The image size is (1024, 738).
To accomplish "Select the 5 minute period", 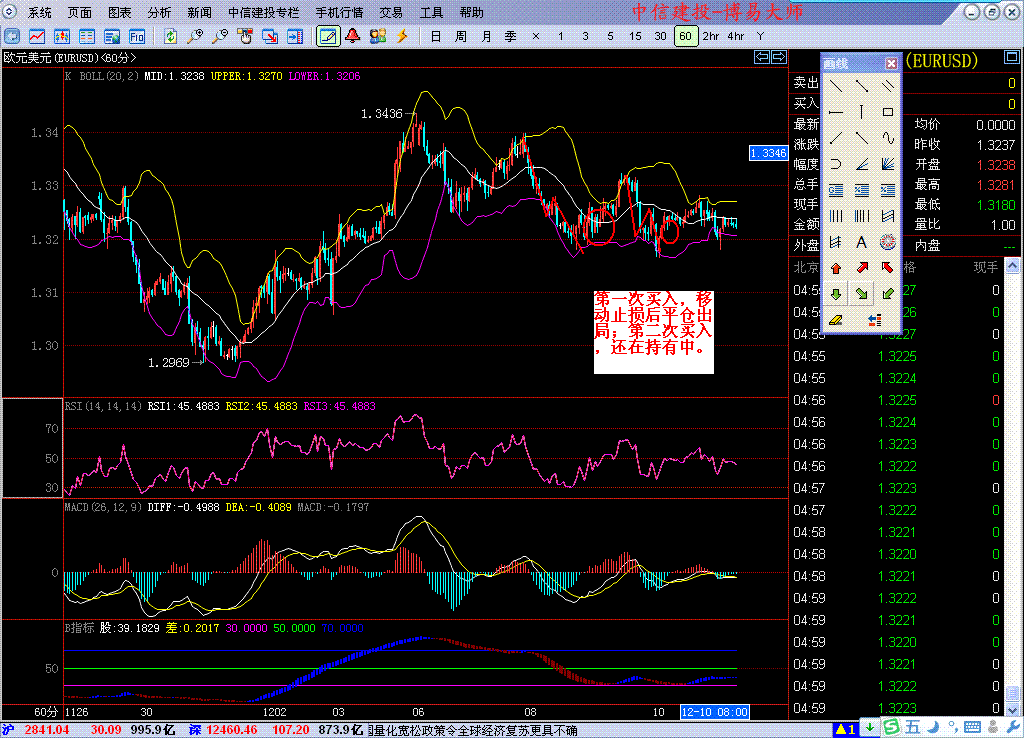I will tap(610, 37).
